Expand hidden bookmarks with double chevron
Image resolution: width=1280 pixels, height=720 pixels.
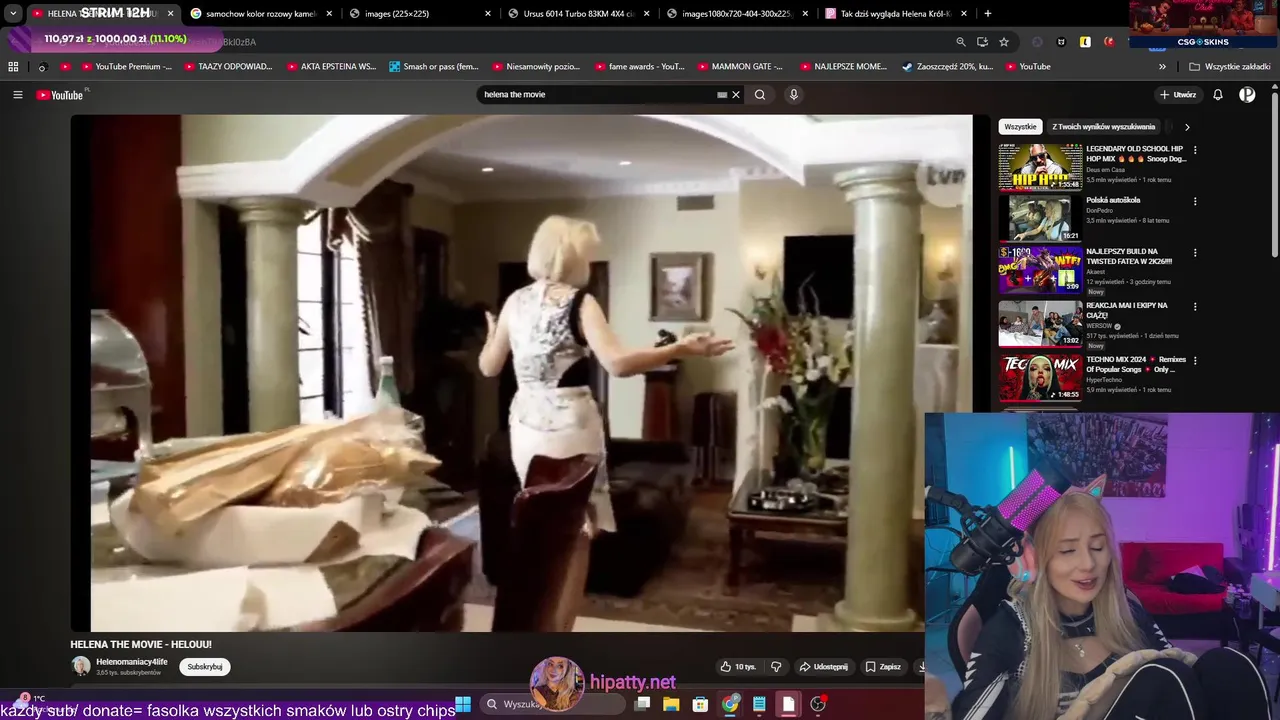pos(1162,67)
